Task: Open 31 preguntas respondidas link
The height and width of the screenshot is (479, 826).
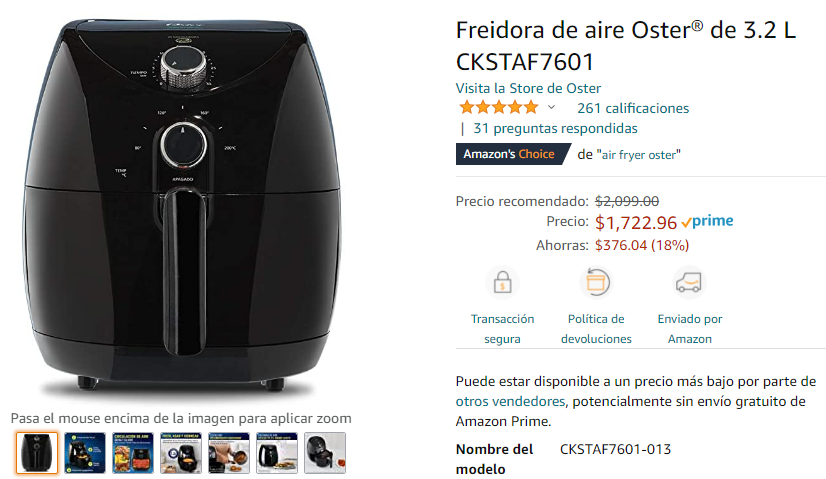Action: (x=555, y=128)
